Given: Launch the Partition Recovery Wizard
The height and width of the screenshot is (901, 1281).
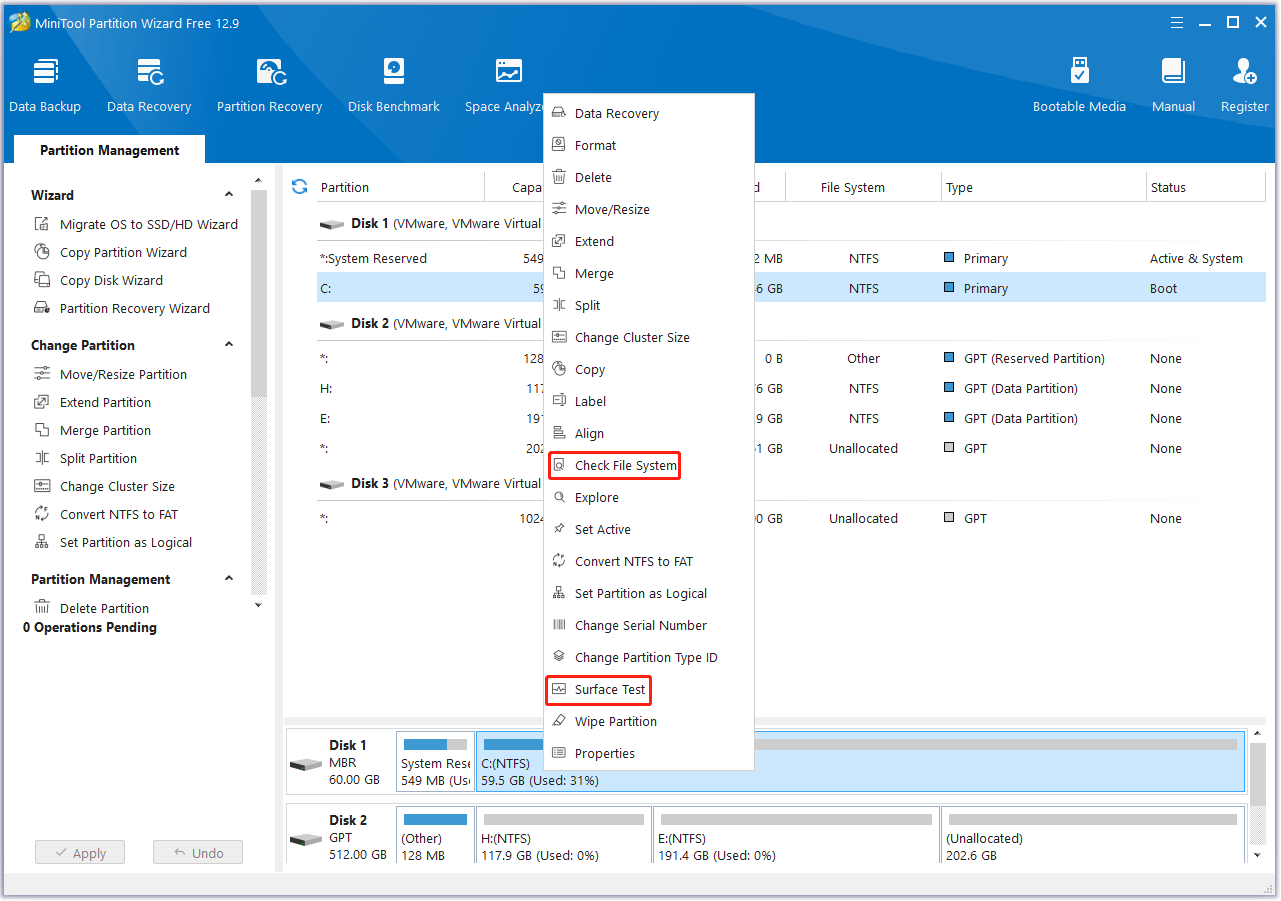Looking at the screenshot, I should [x=122, y=309].
